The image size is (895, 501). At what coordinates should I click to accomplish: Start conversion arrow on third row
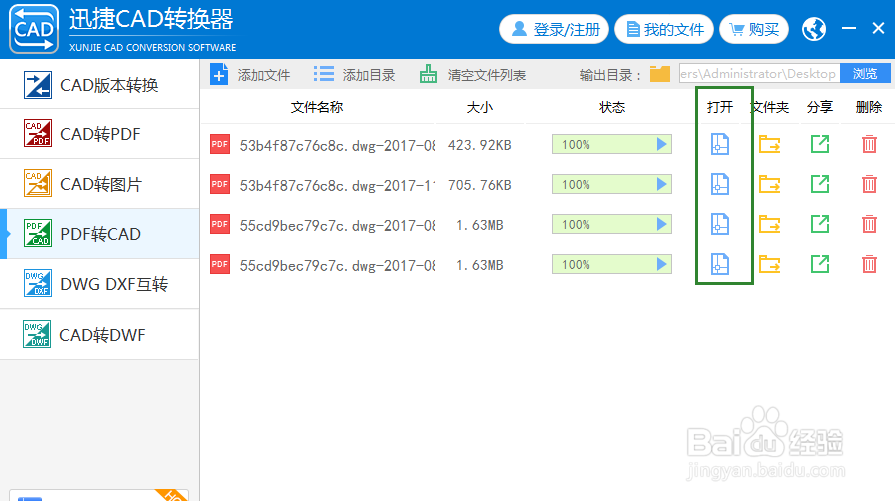click(662, 224)
